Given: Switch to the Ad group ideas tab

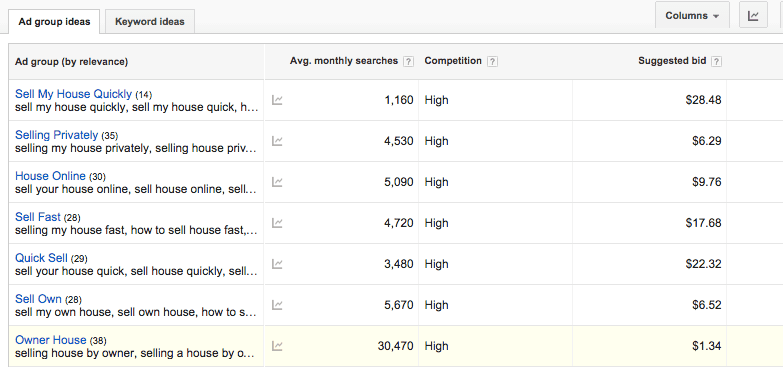Looking at the screenshot, I should click(54, 22).
